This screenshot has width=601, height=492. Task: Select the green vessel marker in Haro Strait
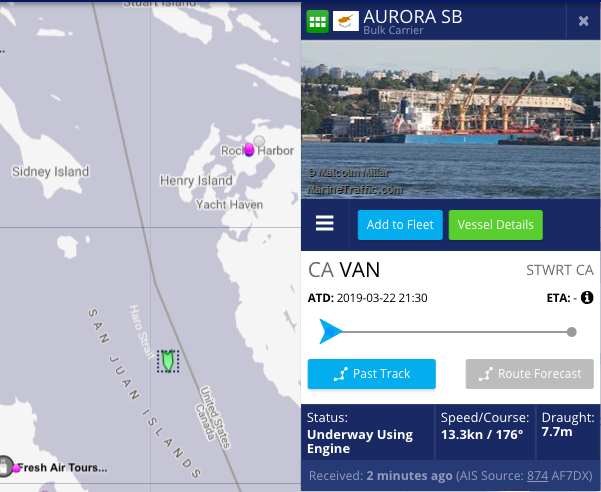[x=168, y=361]
